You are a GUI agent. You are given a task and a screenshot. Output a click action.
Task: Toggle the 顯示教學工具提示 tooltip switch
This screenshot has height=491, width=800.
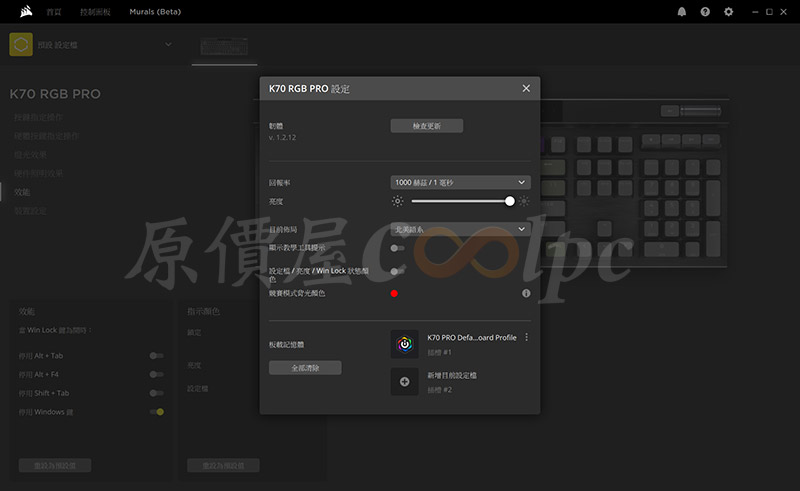click(x=397, y=248)
